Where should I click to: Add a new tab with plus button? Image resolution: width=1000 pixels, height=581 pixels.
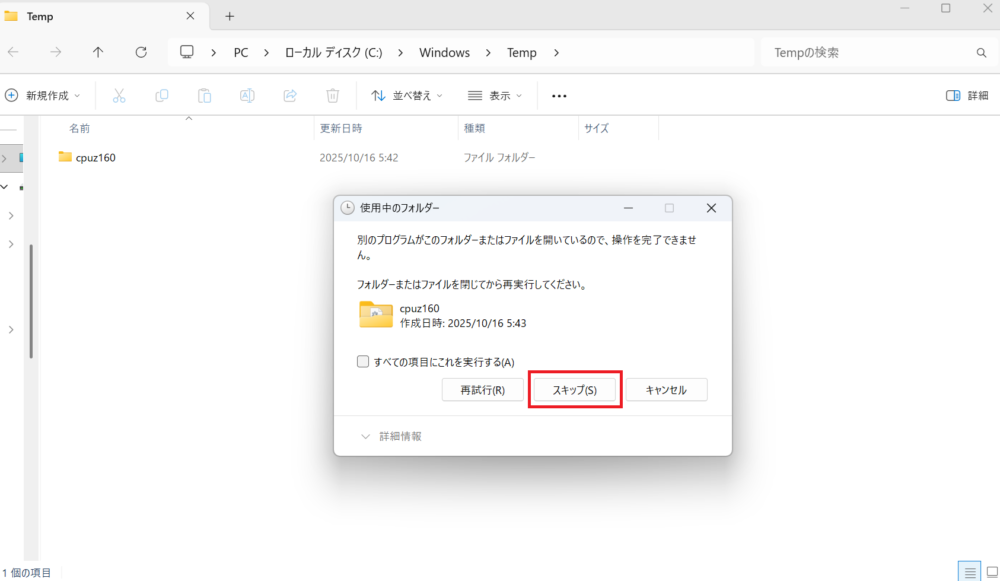coord(229,16)
